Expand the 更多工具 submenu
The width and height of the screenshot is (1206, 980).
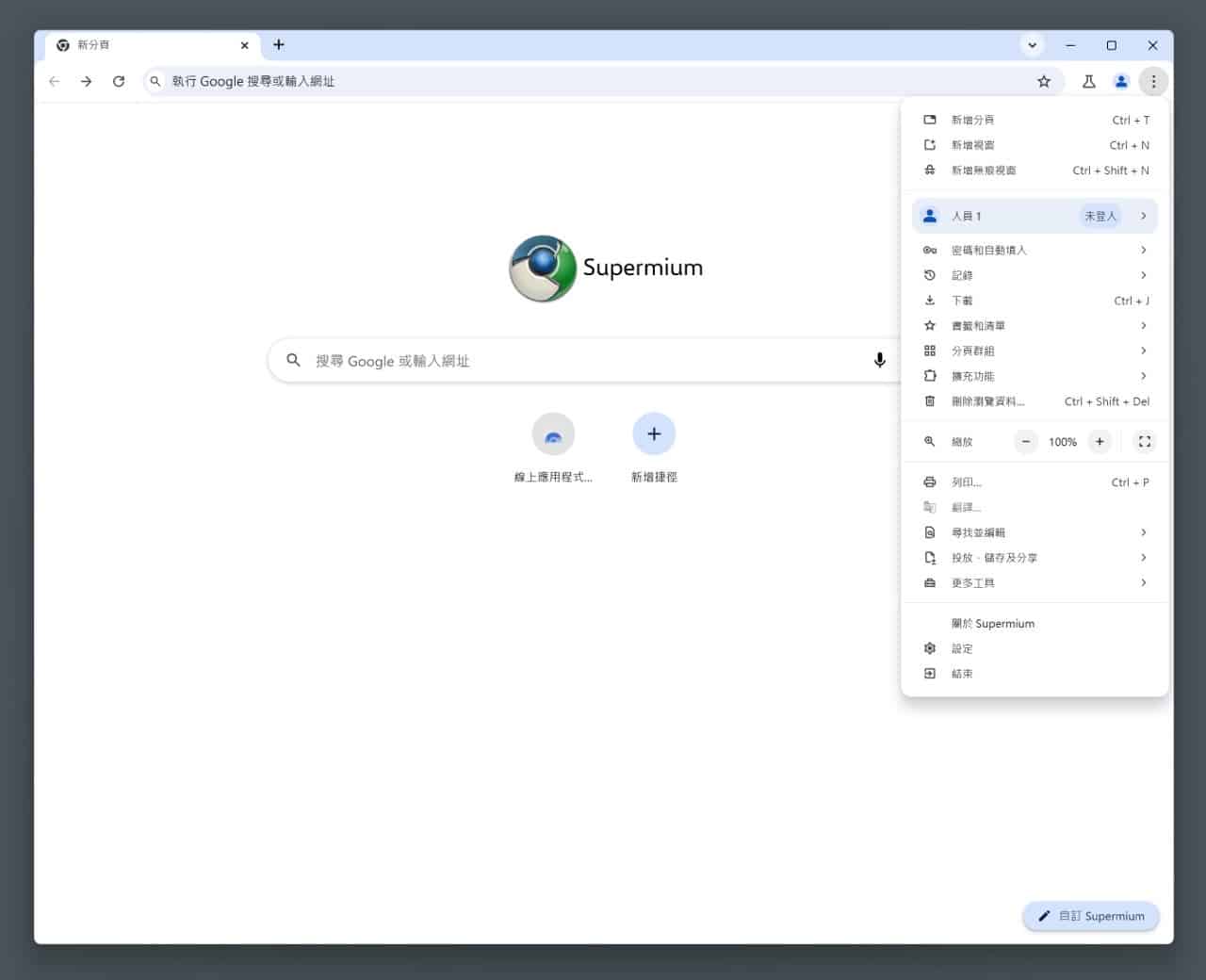(x=1035, y=583)
